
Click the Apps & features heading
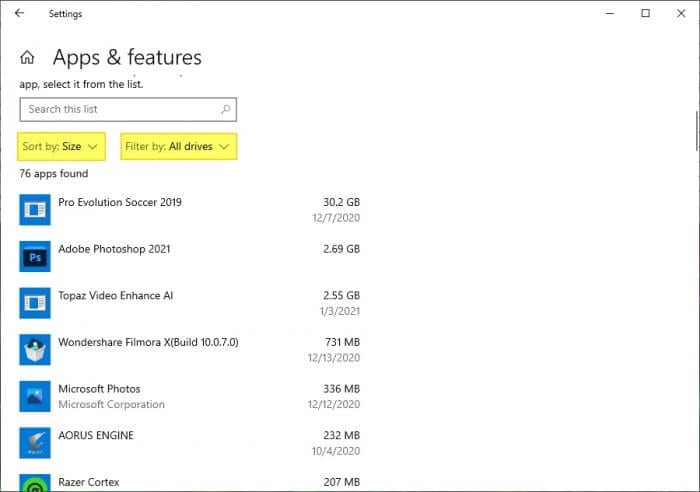(127, 58)
